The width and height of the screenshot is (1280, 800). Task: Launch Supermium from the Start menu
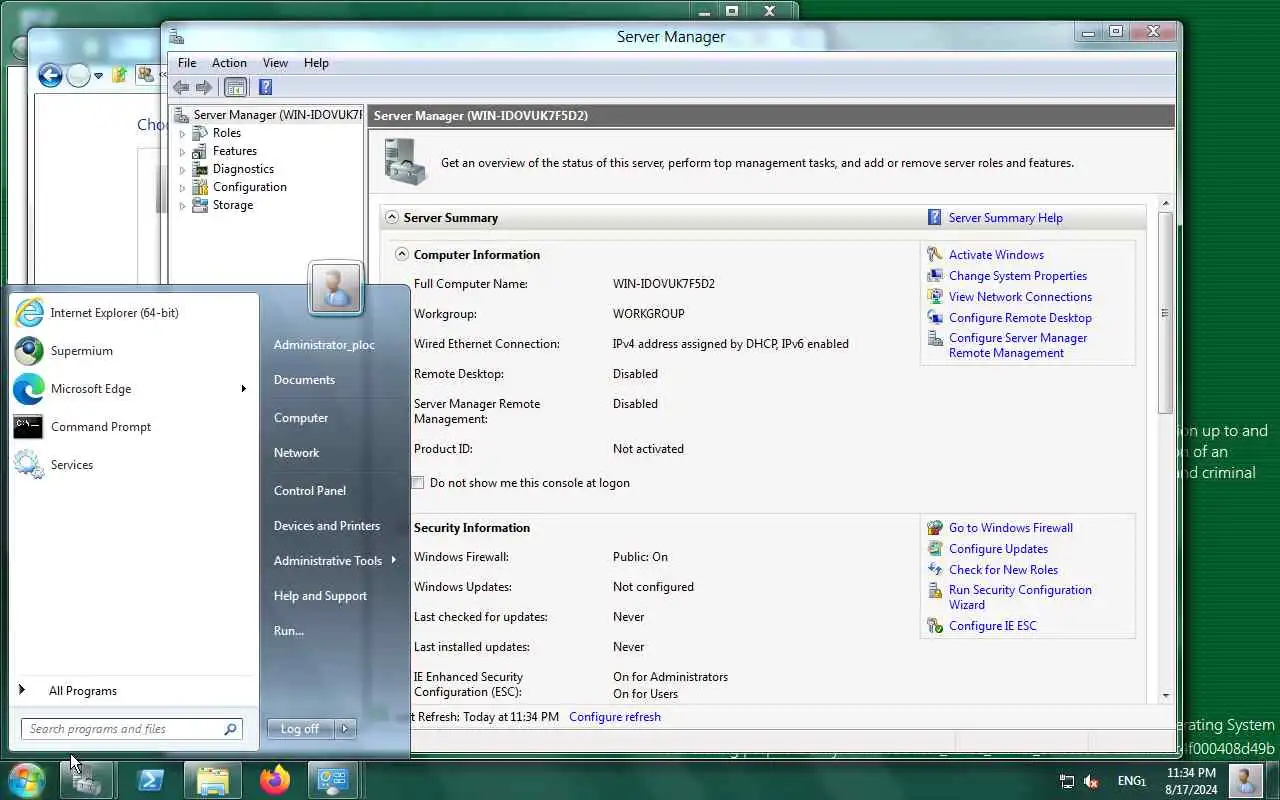pos(82,351)
